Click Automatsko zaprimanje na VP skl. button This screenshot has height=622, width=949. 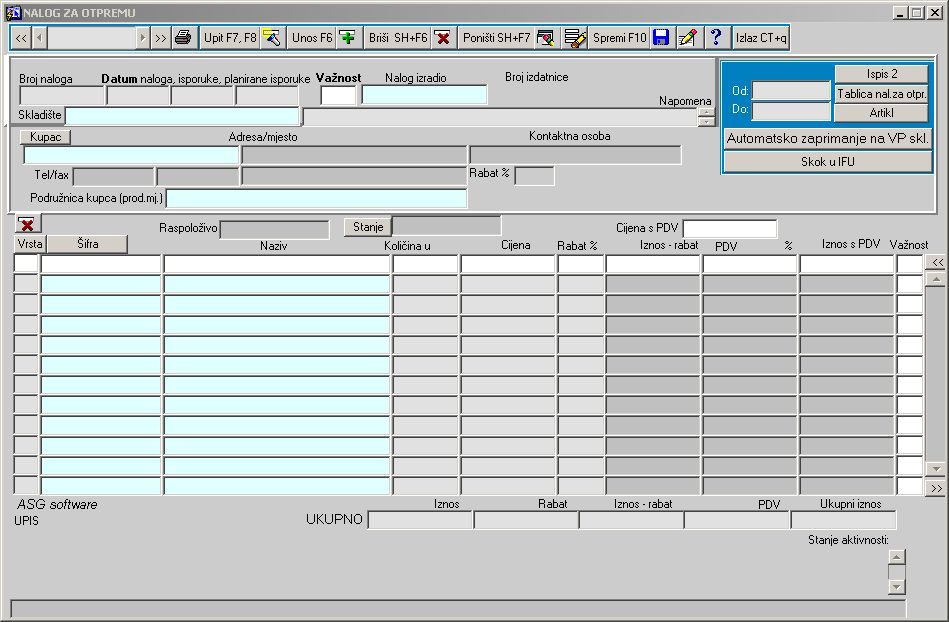(827, 139)
